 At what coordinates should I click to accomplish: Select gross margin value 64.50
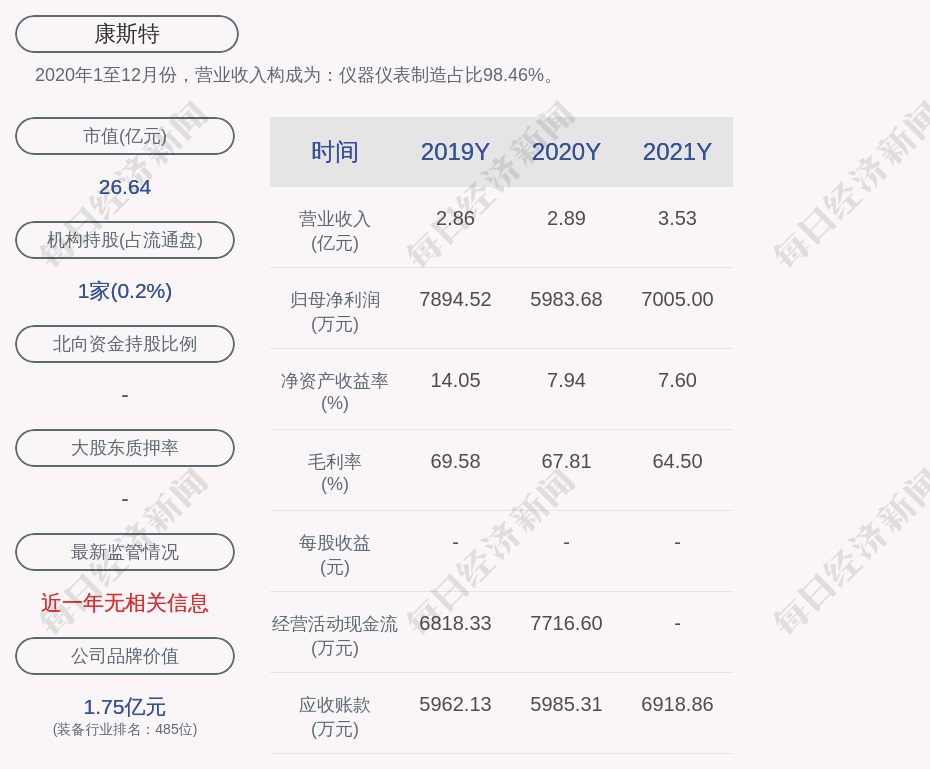(x=677, y=461)
